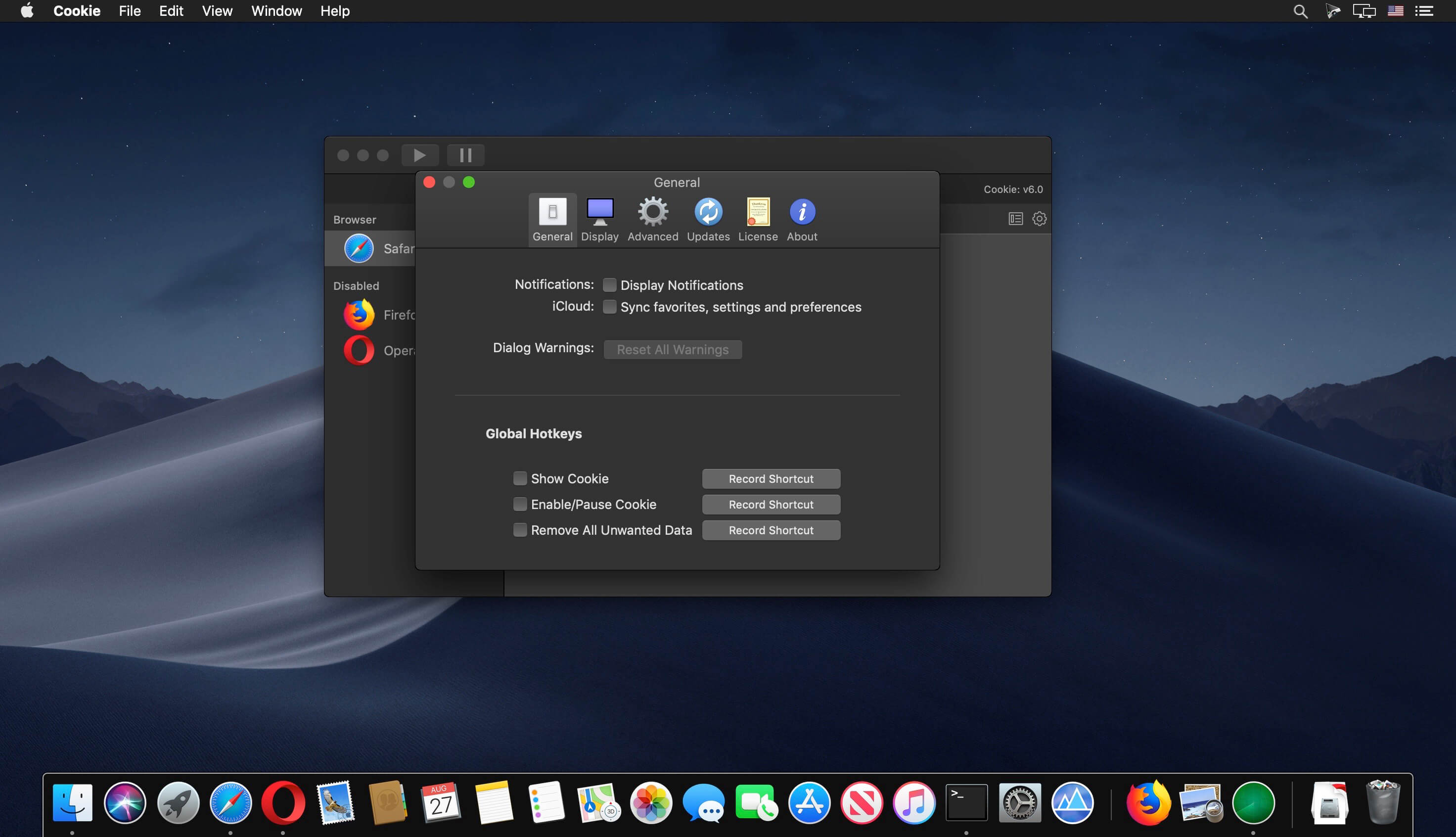The height and width of the screenshot is (837, 1456).
Task: Click the settings gear in main window
Action: pyautogui.click(x=1039, y=219)
